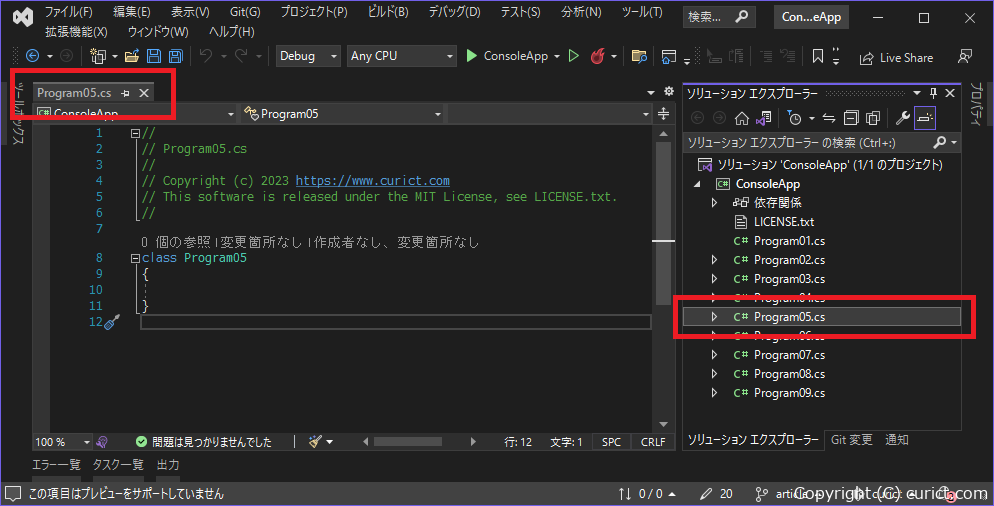Click the Solution Explorer search field
The height and width of the screenshot is (506, 994).
[x=808, y=143]
